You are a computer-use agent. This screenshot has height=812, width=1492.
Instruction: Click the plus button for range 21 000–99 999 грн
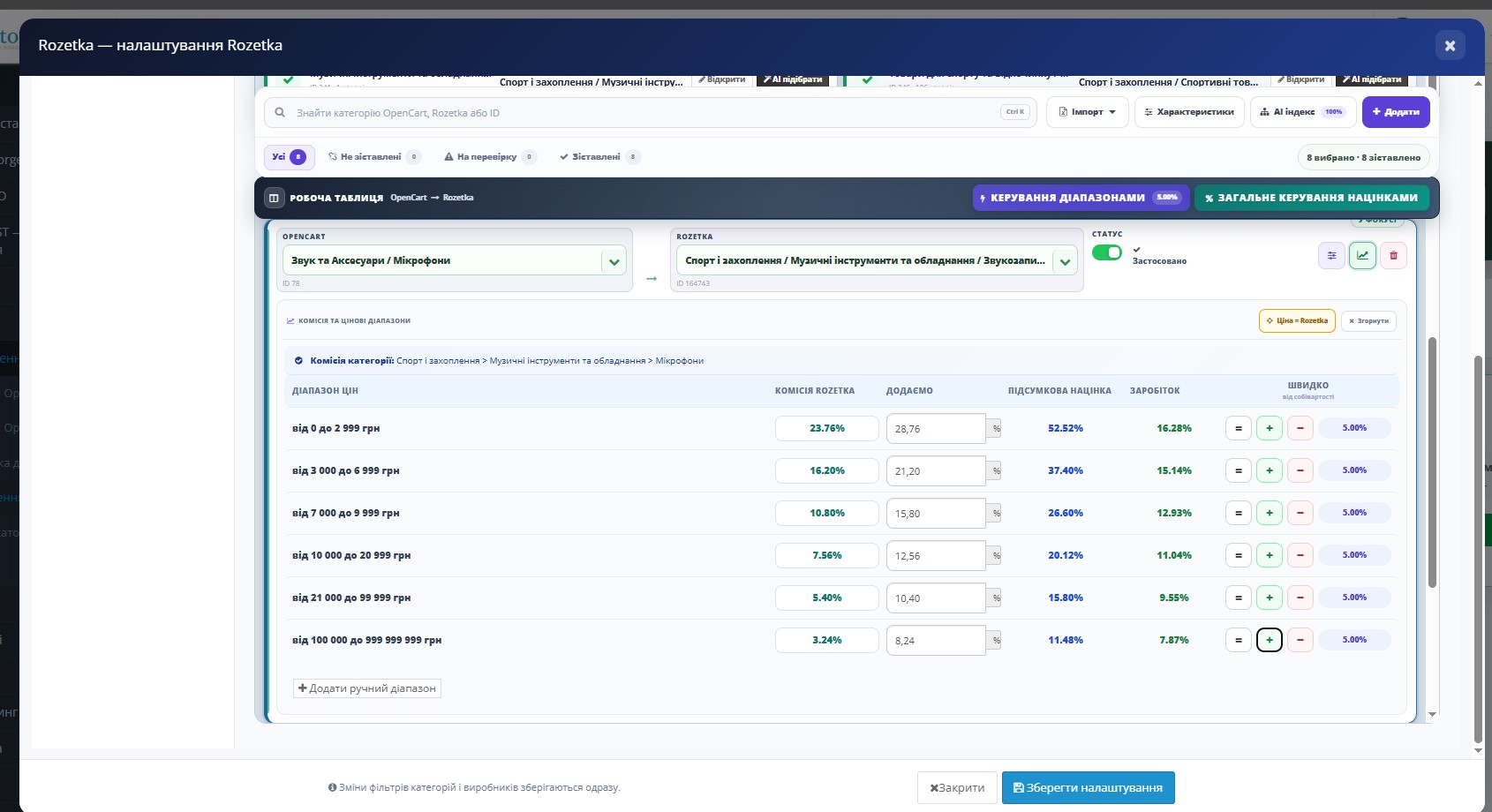[1270, 598]
